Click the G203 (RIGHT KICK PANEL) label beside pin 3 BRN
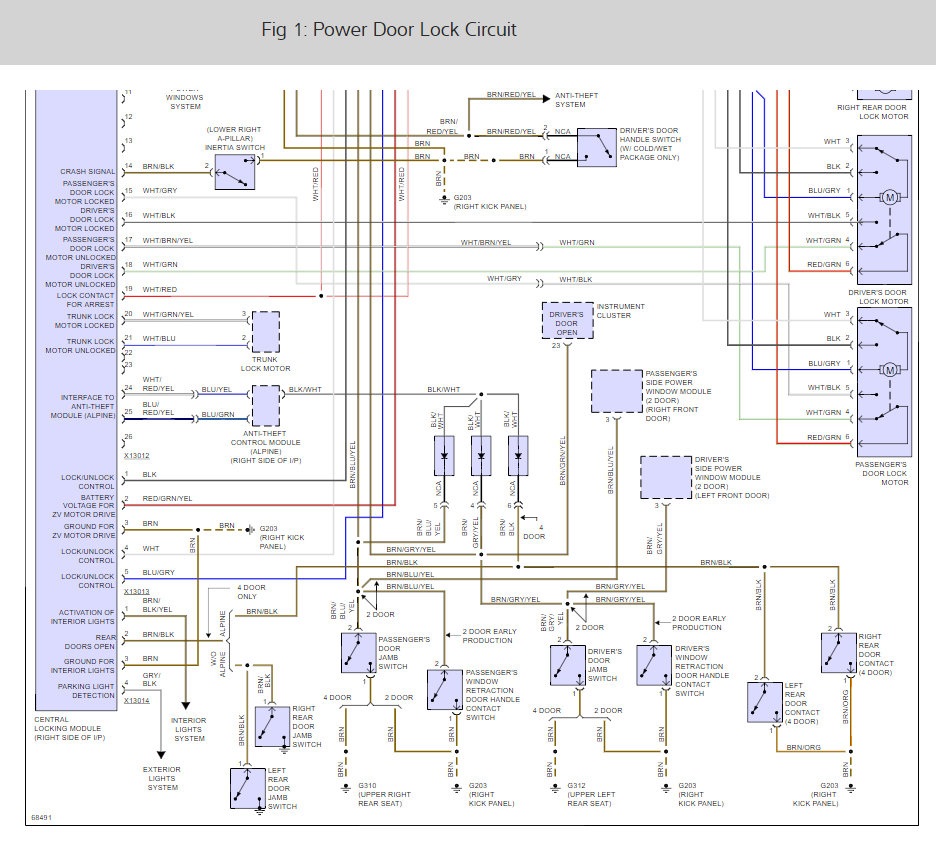 coord(282,538)
